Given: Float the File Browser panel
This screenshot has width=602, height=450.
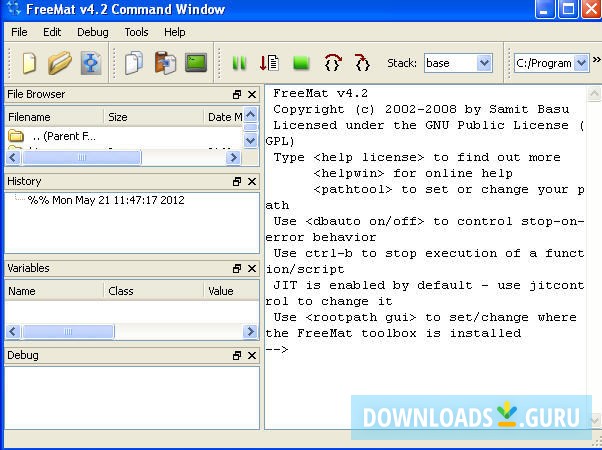Looking at the screenshot, I should pyautogui.click(x=237, y=94).
